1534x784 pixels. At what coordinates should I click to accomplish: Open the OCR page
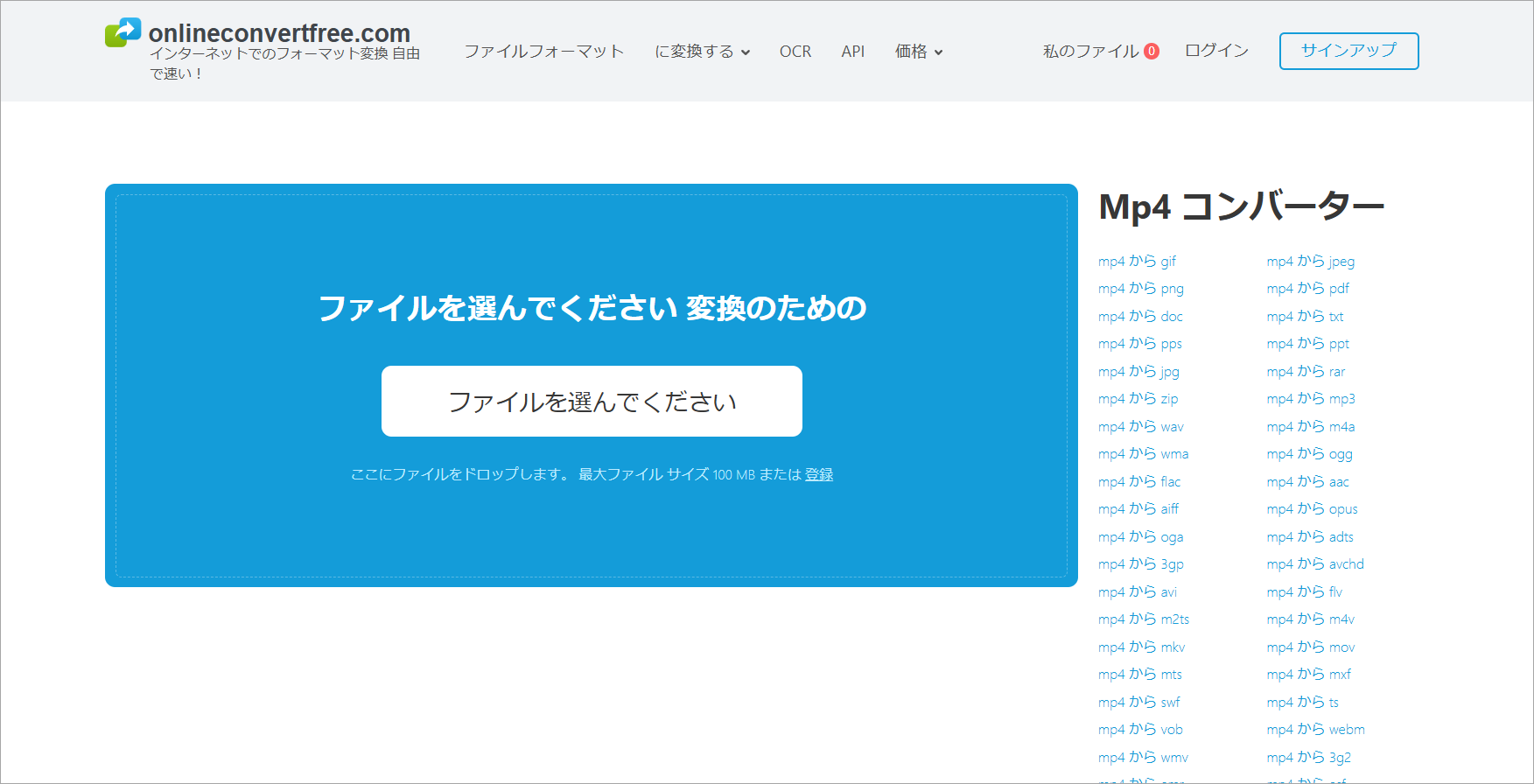tap(795, 52)
